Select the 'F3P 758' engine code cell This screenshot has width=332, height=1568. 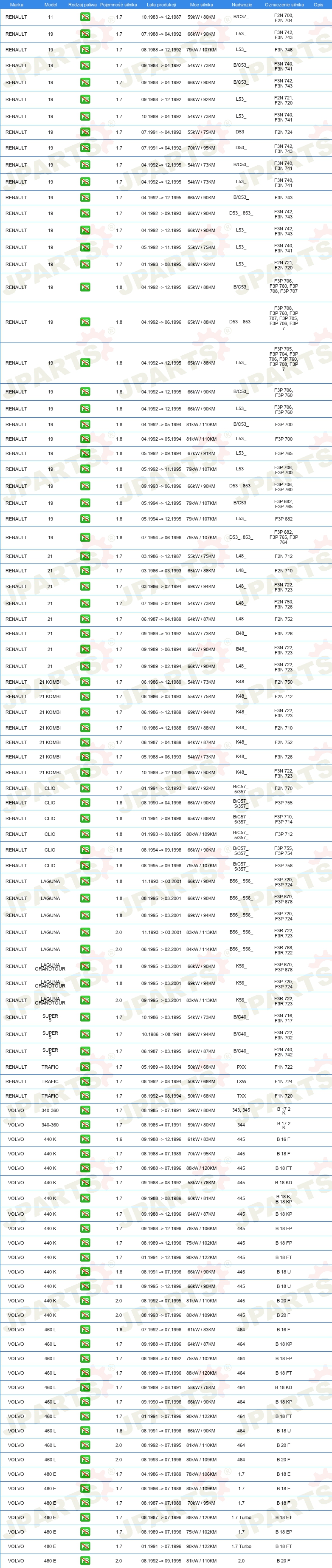click(x=283, y=866)
